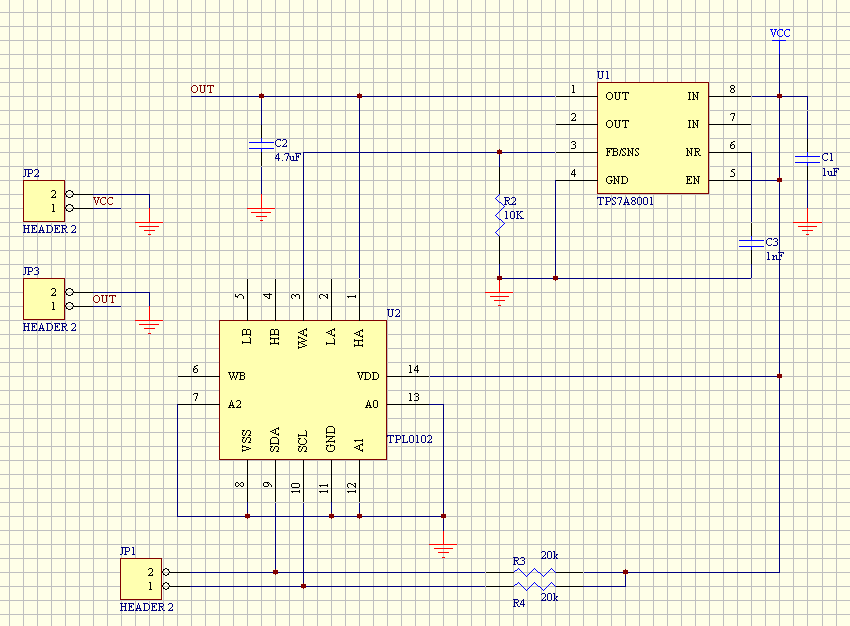Select the VDD pin 14 of U2
The image size is (850, 626).
(408, 376)
